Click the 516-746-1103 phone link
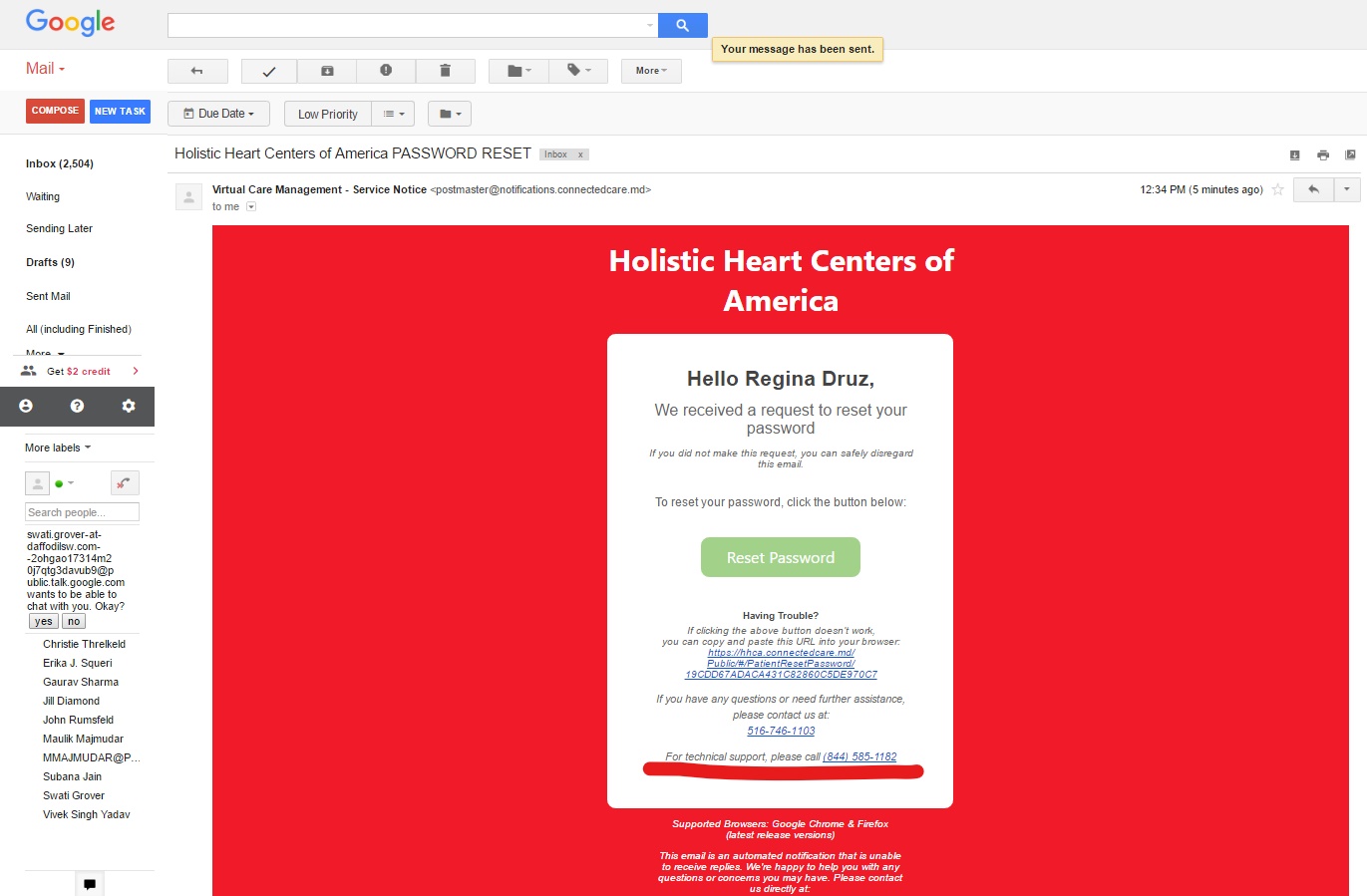Screen dimensions: 1367x896 click(x=781, y=731)
